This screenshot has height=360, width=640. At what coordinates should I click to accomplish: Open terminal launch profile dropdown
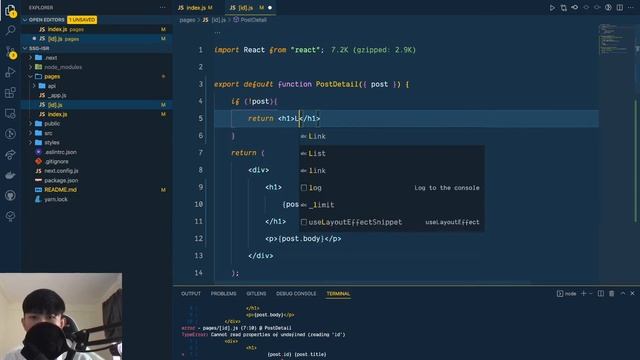[591, 293]
